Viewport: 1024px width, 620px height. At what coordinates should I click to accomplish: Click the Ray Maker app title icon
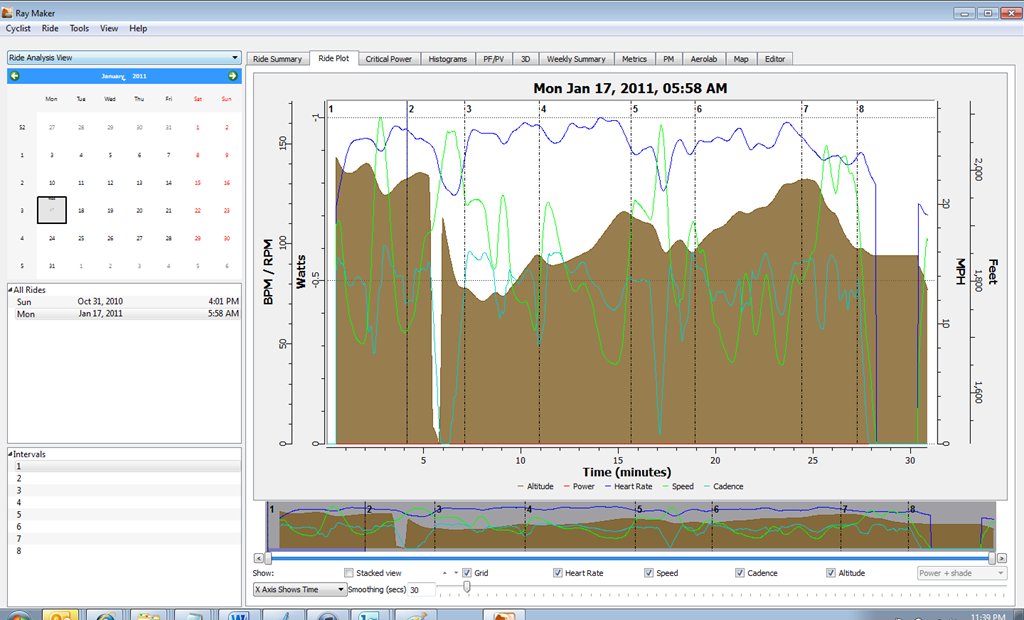(x=7, y=12)
